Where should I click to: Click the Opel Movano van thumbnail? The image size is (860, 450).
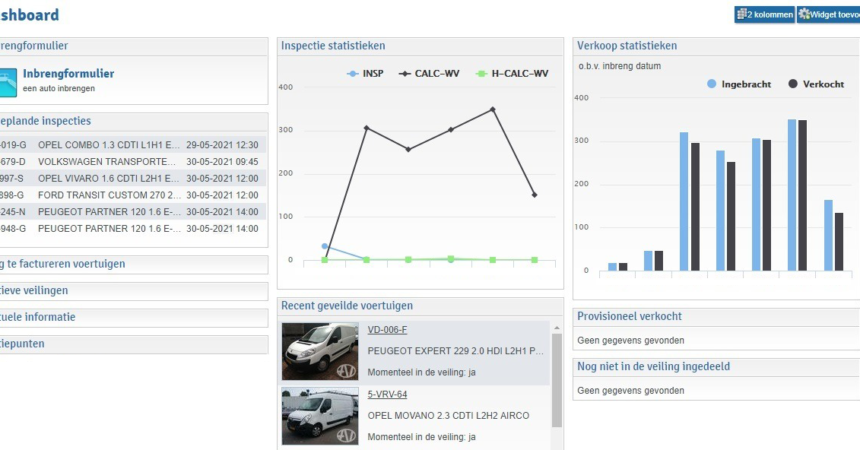[x=319, y=415]
